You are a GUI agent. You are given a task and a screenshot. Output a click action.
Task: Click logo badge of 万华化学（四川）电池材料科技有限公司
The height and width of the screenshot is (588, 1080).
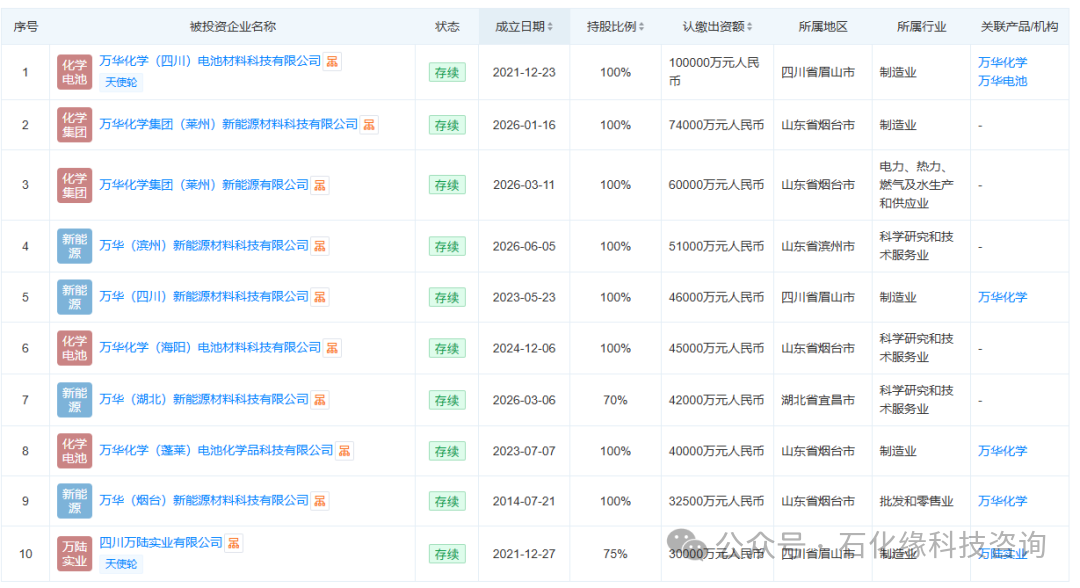click(x=74, y=72)
